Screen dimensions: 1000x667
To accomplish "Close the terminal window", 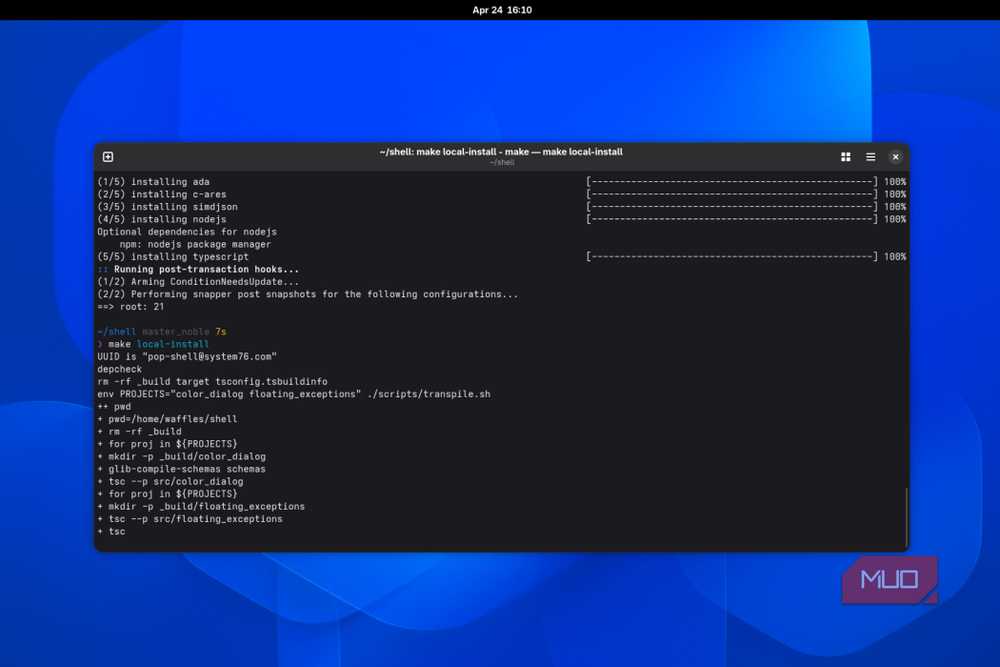I will 895,157.
